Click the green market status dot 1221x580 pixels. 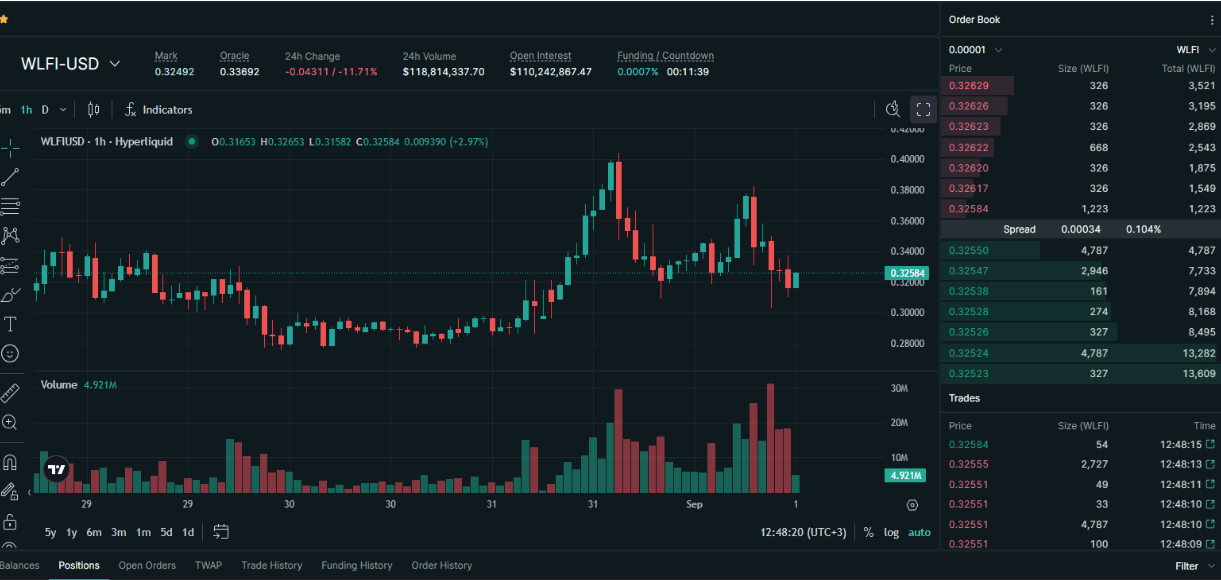point(192,142)
